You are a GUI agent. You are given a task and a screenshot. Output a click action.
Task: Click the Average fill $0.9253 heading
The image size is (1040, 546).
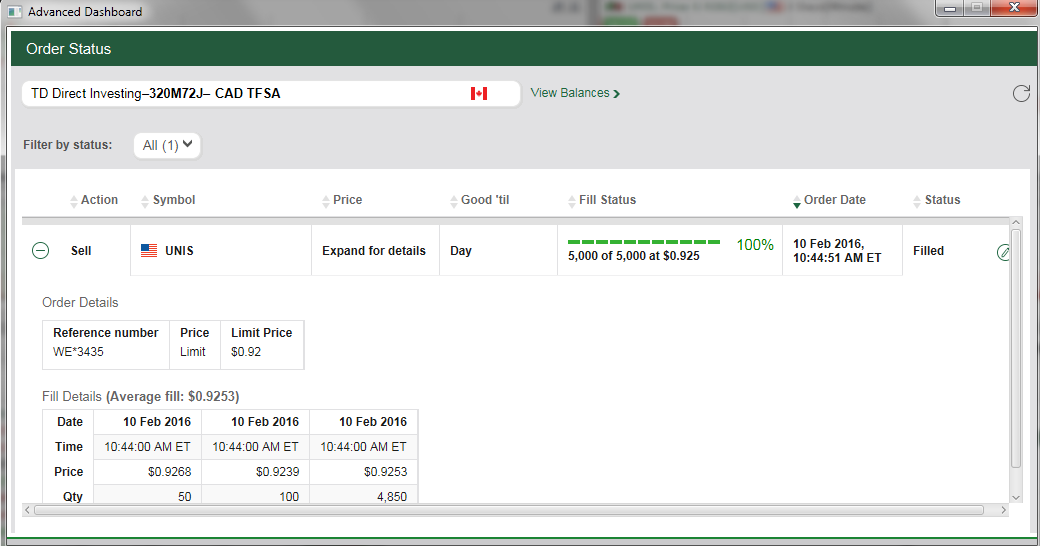coord(172,397)
